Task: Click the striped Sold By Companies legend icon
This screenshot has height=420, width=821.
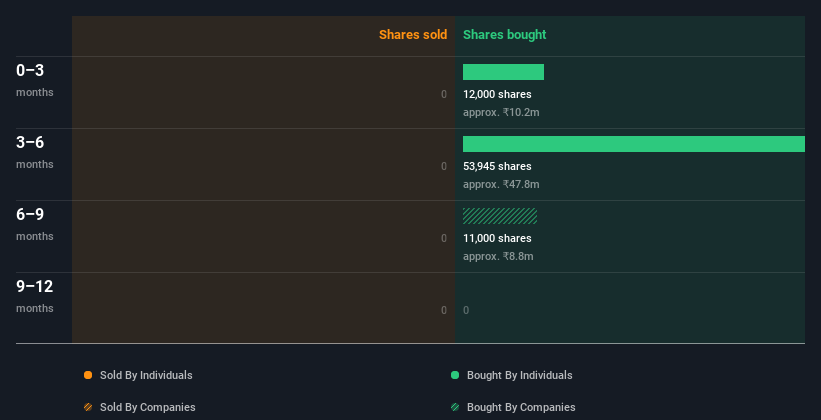Action: [x=88, y=407]
